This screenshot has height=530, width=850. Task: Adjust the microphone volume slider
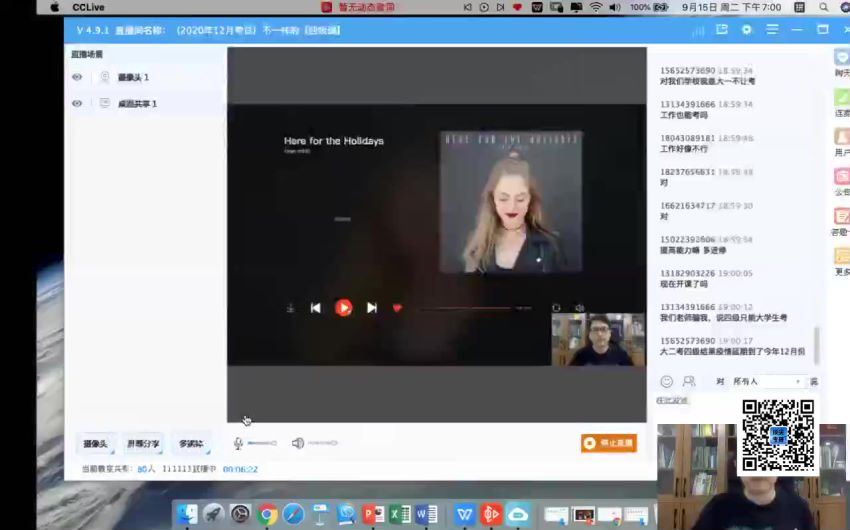tap(262, 443)
